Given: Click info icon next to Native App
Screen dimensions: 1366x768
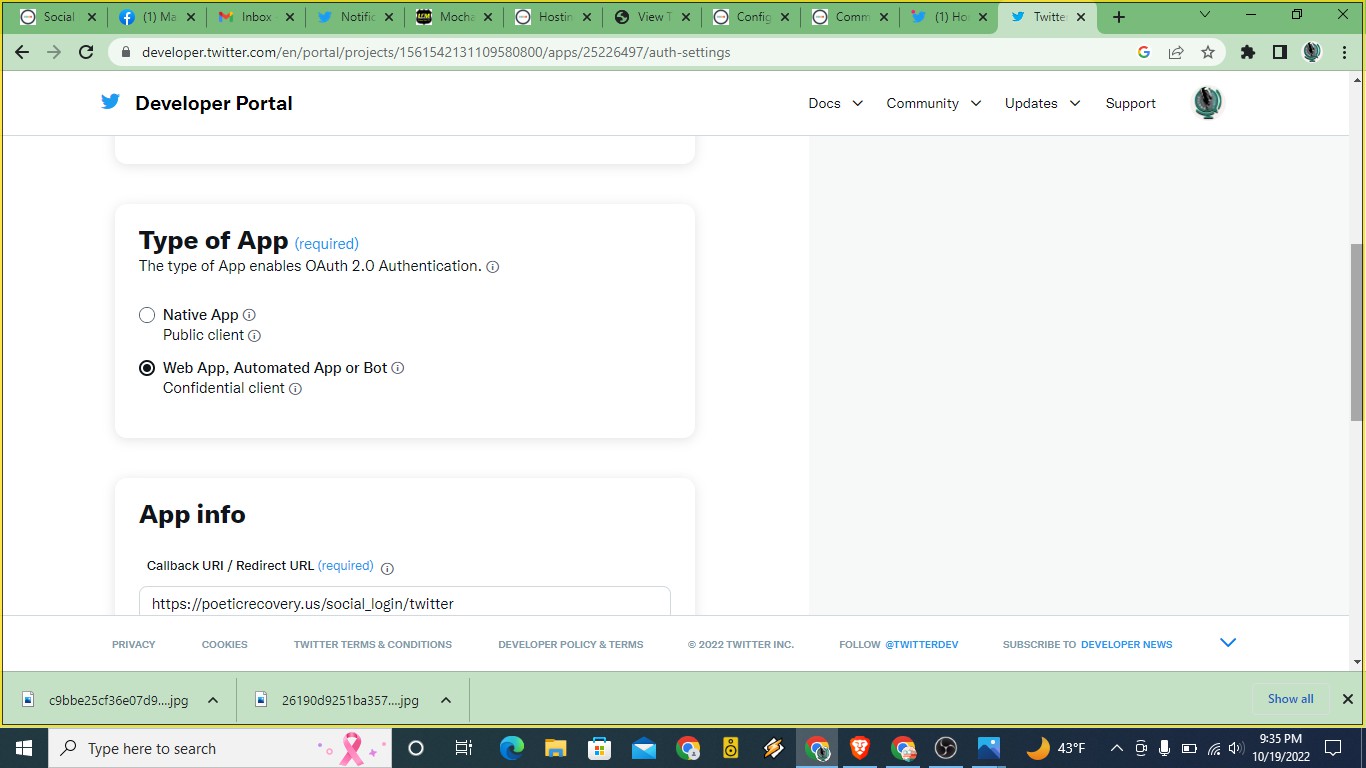Looking at the screenshot, I should [249, 315].
